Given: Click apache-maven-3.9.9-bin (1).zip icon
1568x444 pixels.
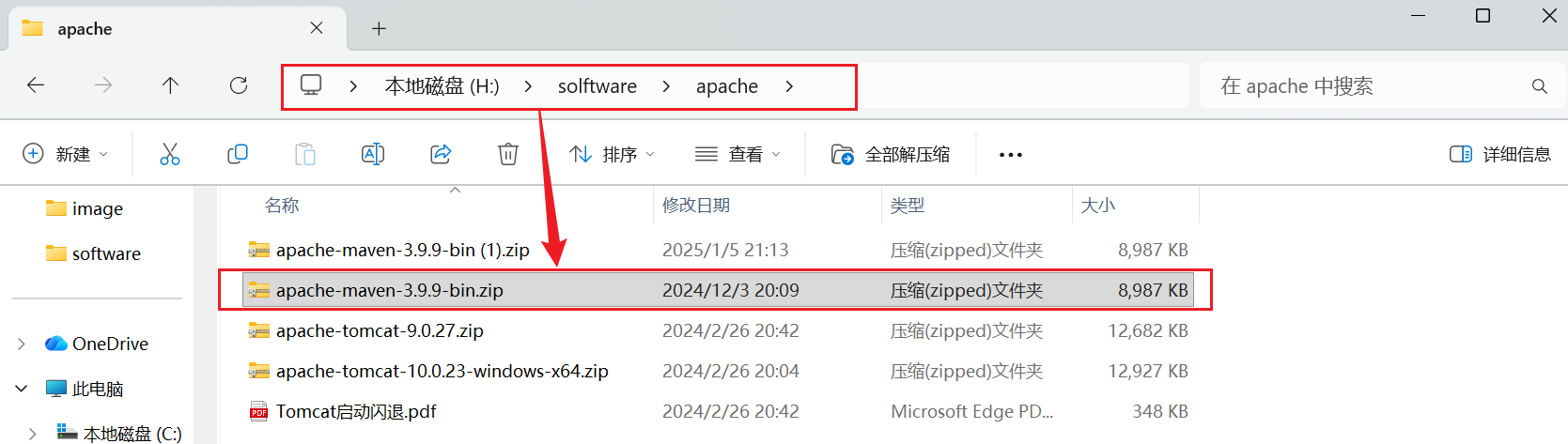Looking at the screenshot, I should (258, 250).
